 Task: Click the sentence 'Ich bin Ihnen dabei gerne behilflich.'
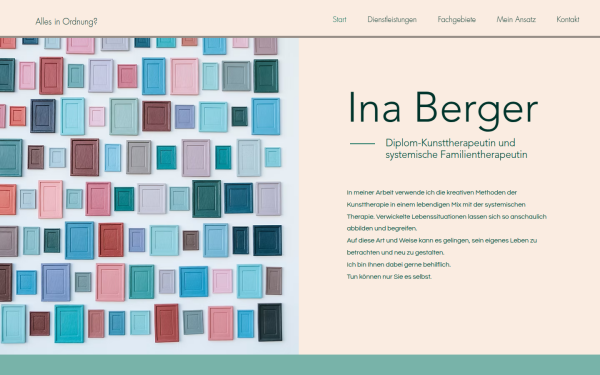point(399,264)
